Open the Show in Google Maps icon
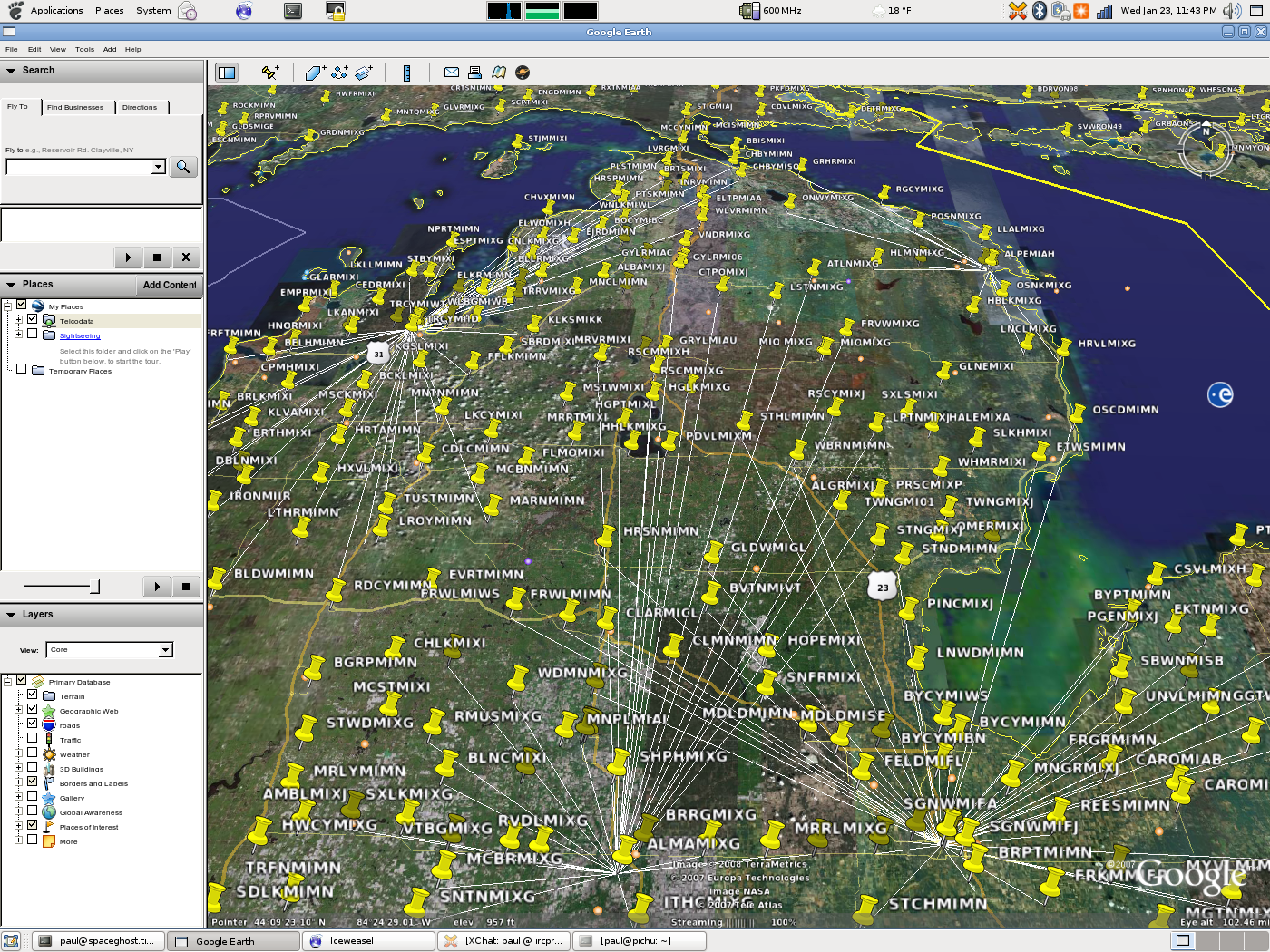 (499, 73)
